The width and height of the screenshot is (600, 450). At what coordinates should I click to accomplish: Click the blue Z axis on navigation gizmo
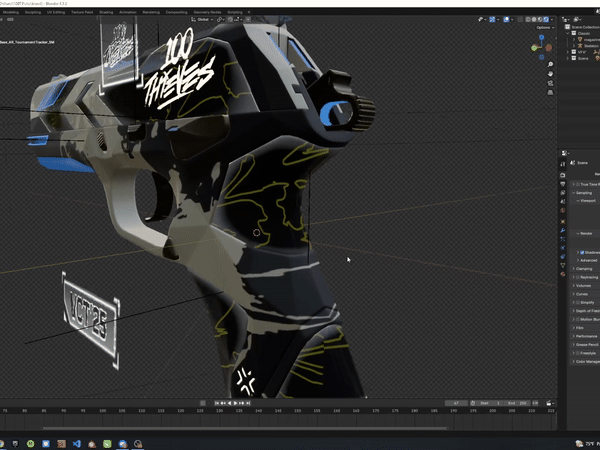tap(541, 38)
